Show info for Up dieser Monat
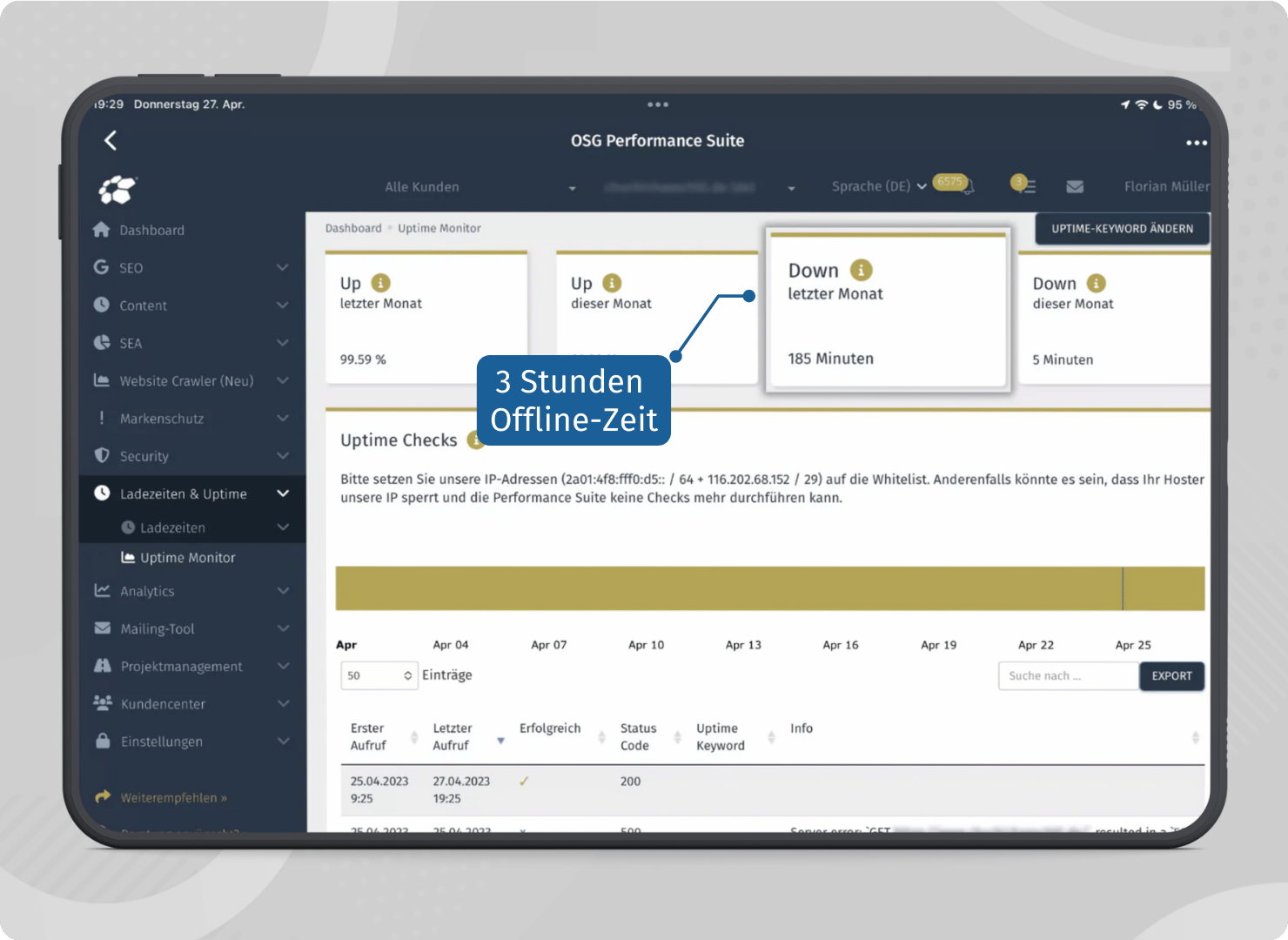 (x=613, y=283)
